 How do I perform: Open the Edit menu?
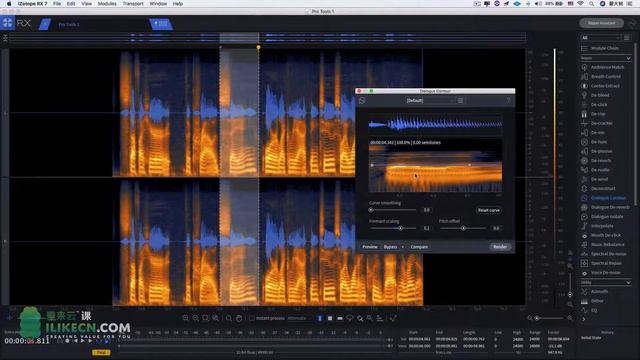click(x=71, y=4)
